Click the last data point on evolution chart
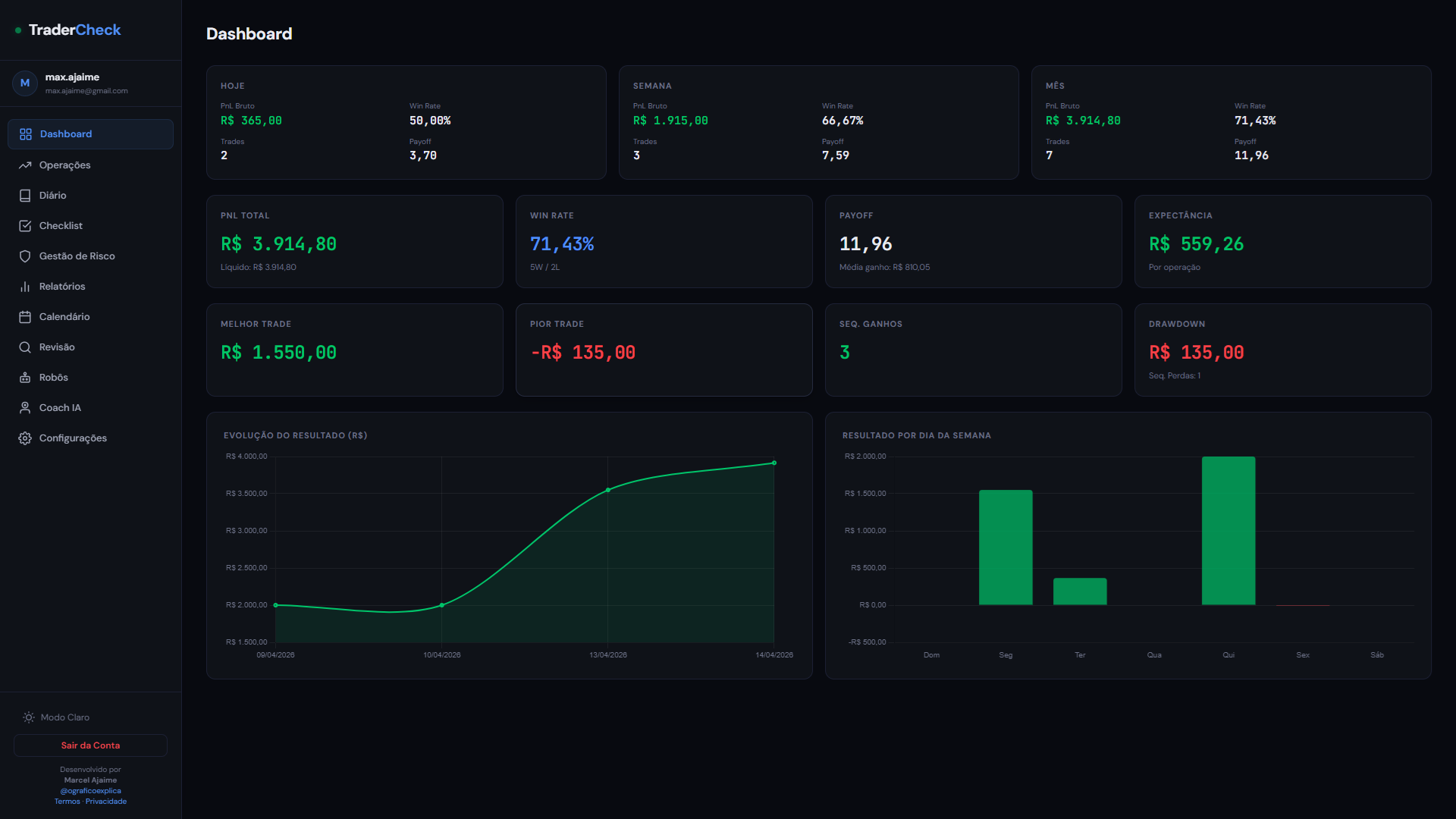Viewport: 1456px width, 819px height. tap(773, 463)
